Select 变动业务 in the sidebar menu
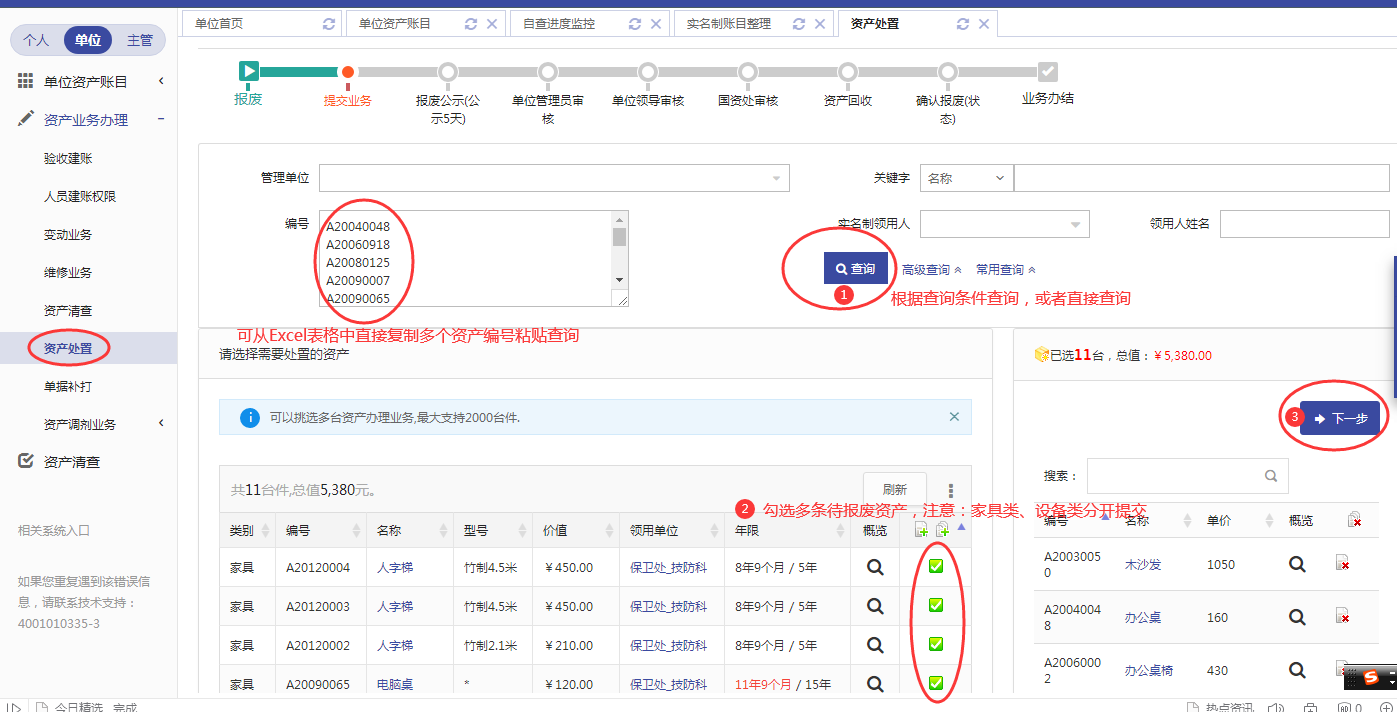 tap(68, 235)
